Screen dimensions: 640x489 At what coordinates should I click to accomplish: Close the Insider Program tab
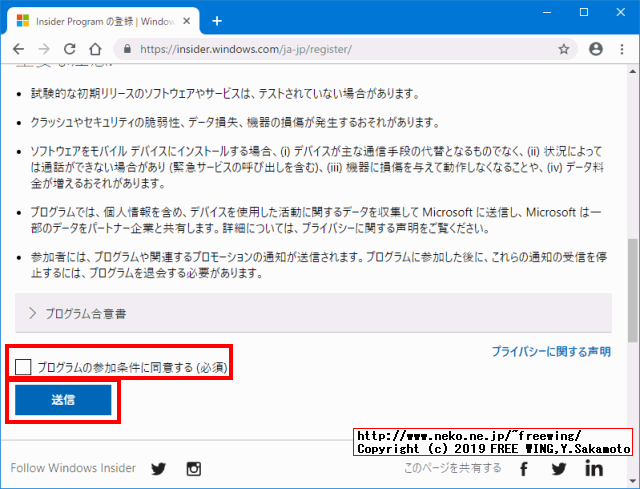(x=187, y=21)
